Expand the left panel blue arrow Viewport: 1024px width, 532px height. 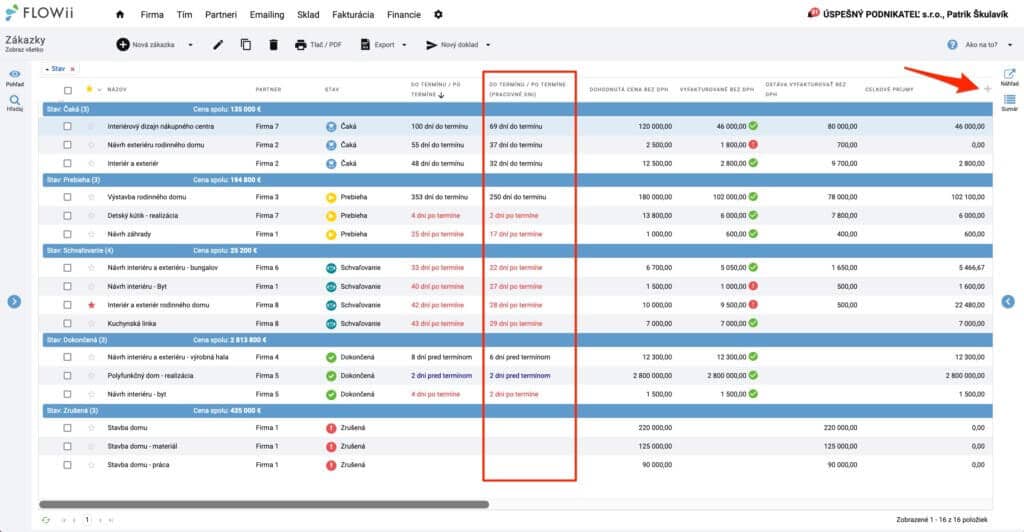[14, 302]
